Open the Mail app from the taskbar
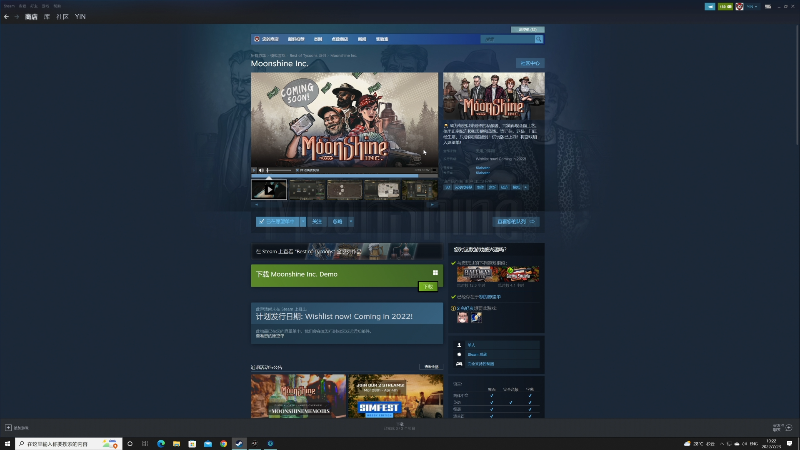This screenshot has height=450, width=800. [x=208, y=444]
